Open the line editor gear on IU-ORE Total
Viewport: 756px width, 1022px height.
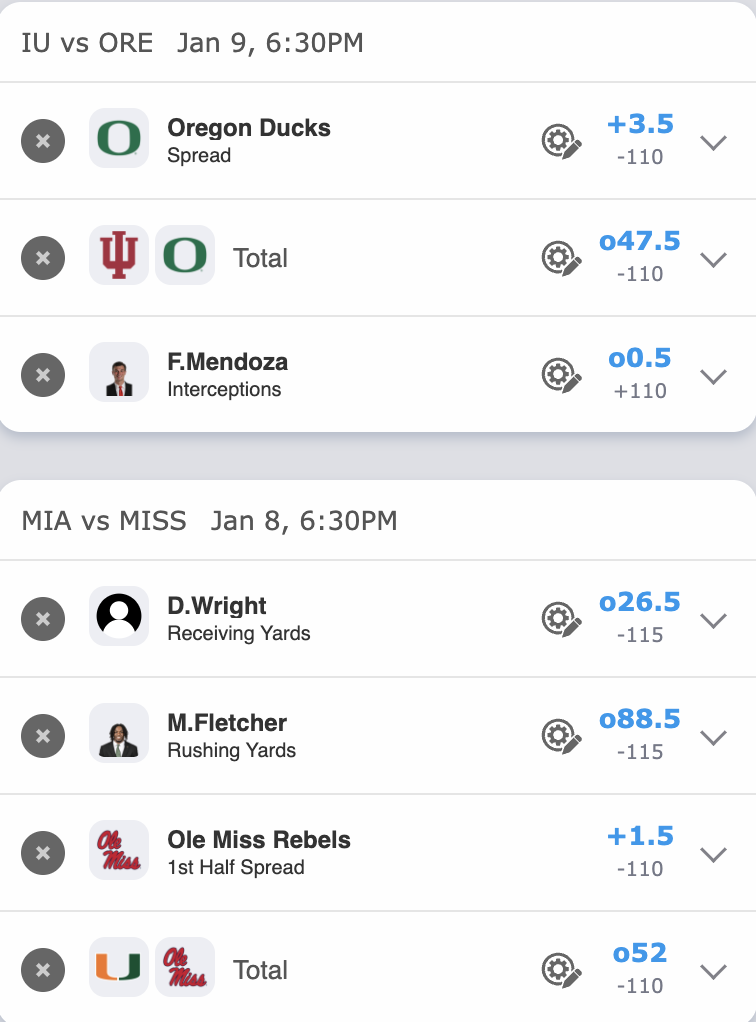(560, 258)
